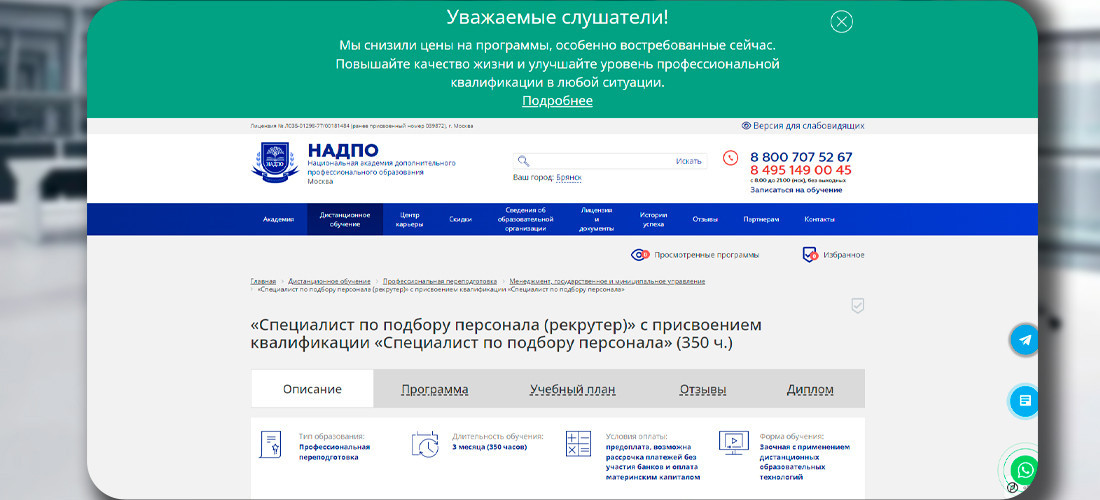This screenshot has height=500, width=1100.
Task: Click the text 3 месяца (350 часов)
Action: (x=490, y=447)
